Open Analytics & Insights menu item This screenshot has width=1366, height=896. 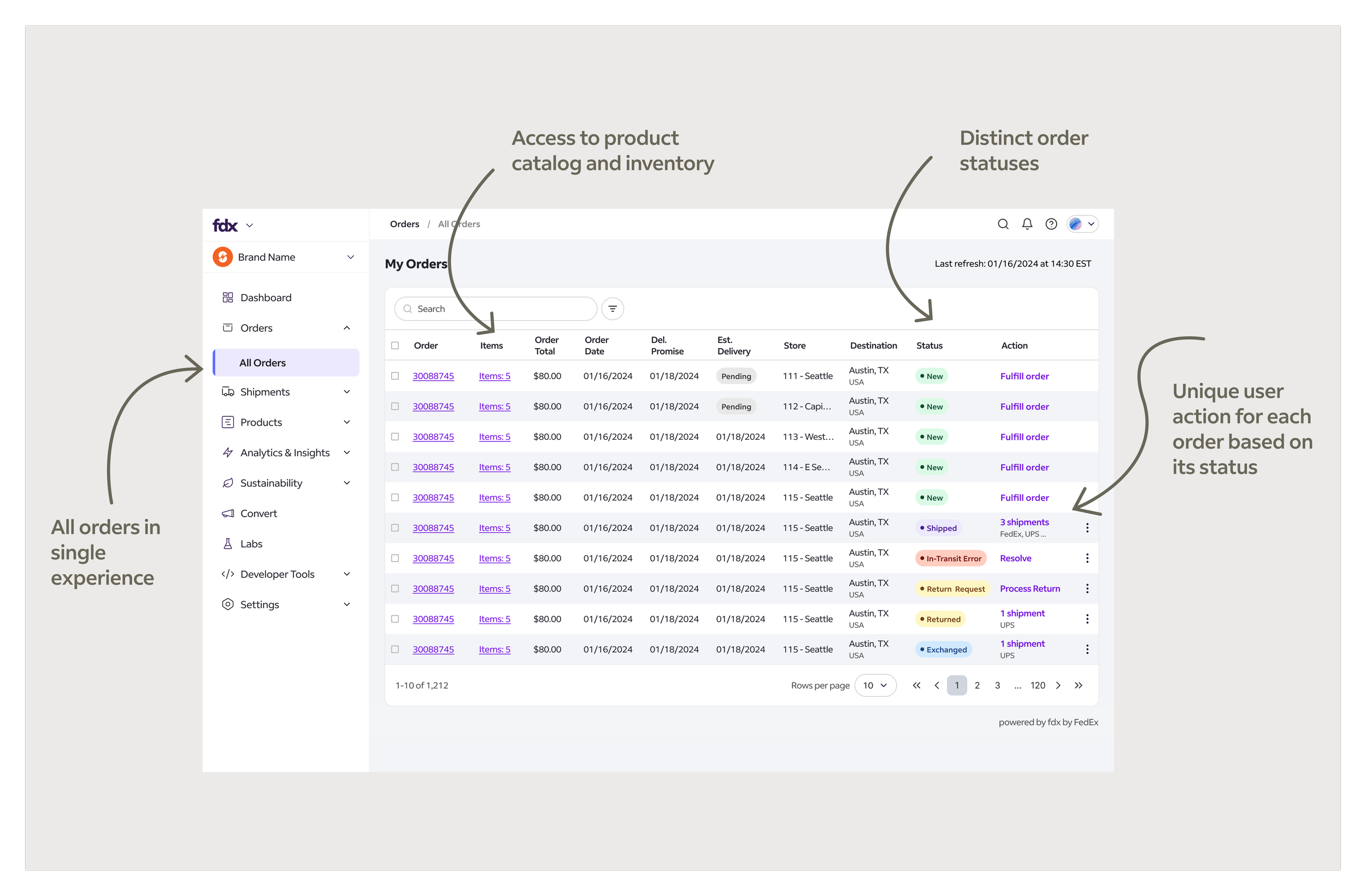(285, 453)
